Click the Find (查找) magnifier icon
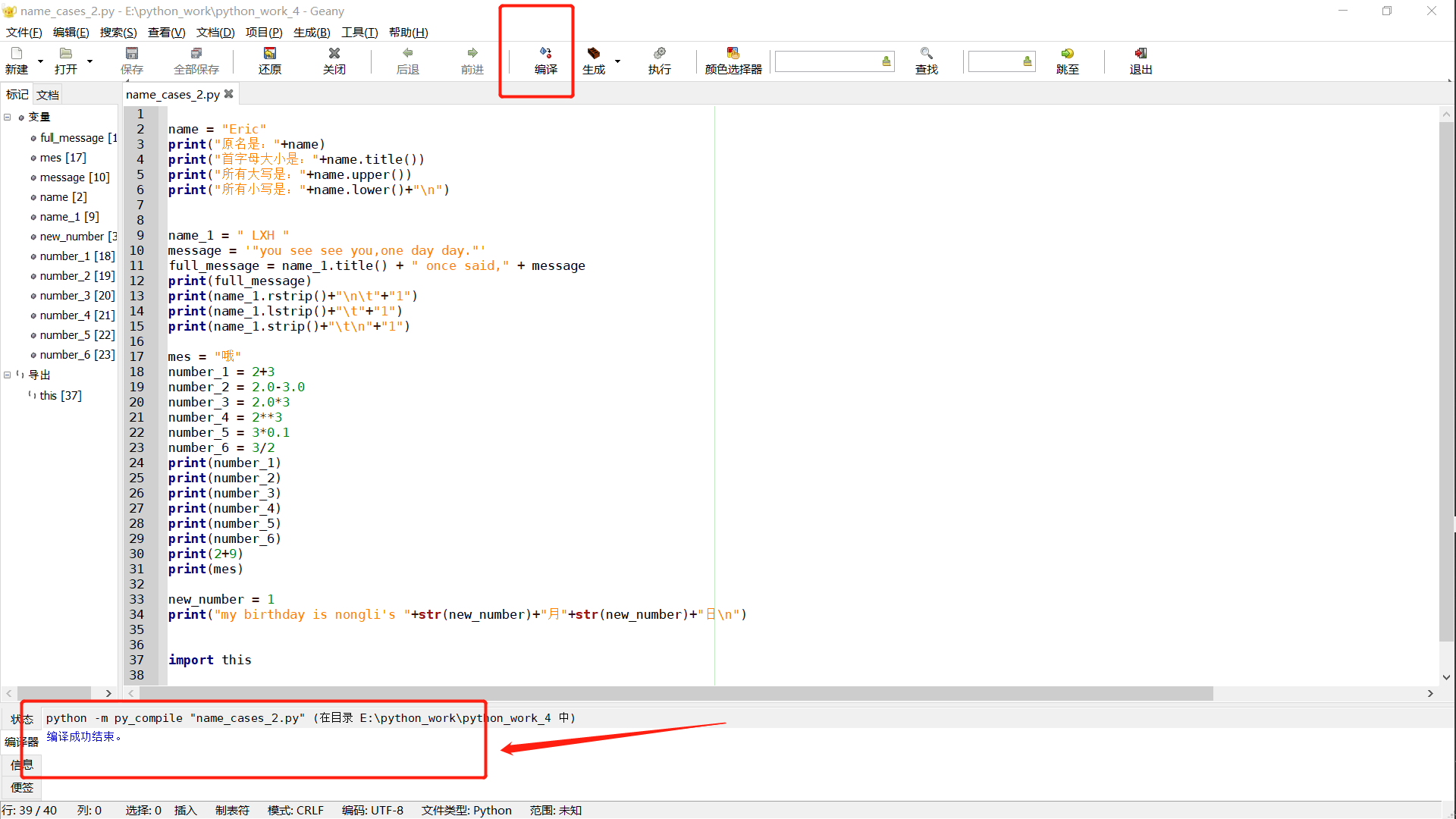The height and width of the screenshot is (819, 1456). 926,53
